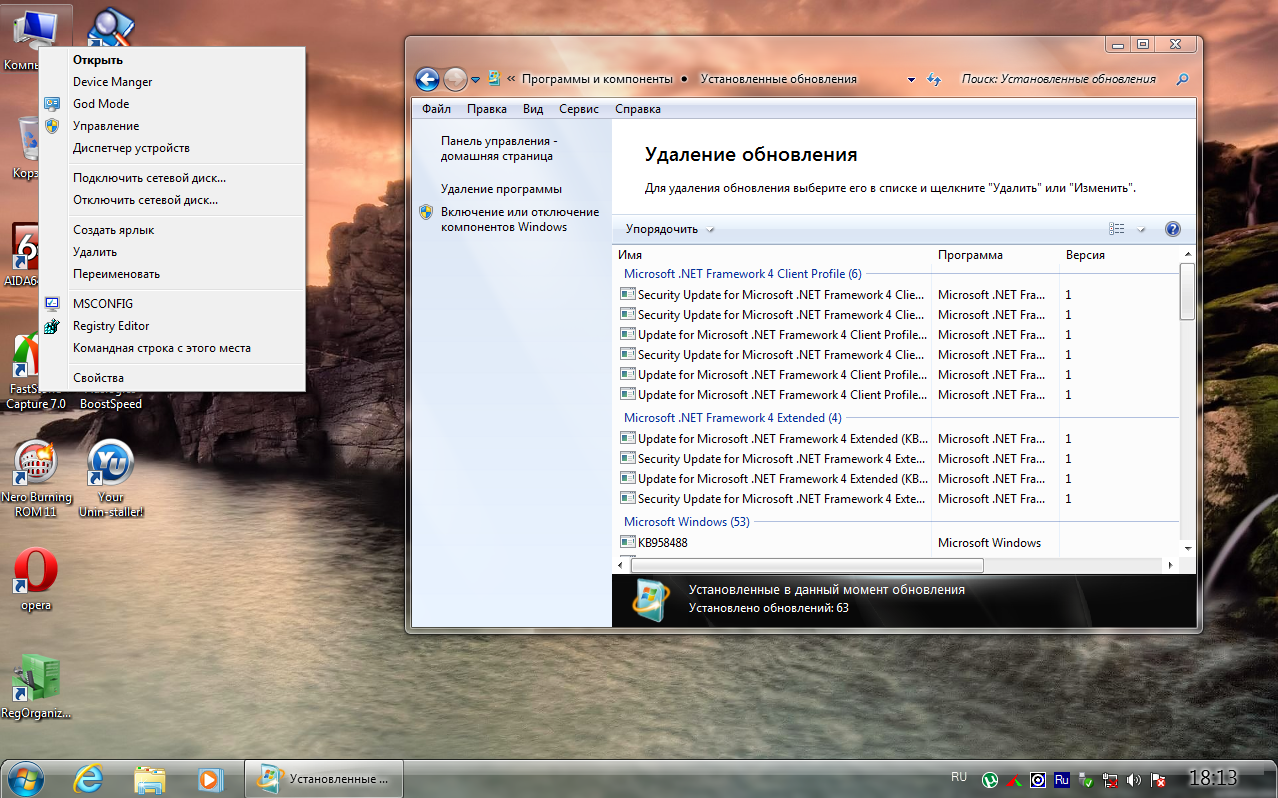Click the Forward arrow in the updates window

coord(455,79)
